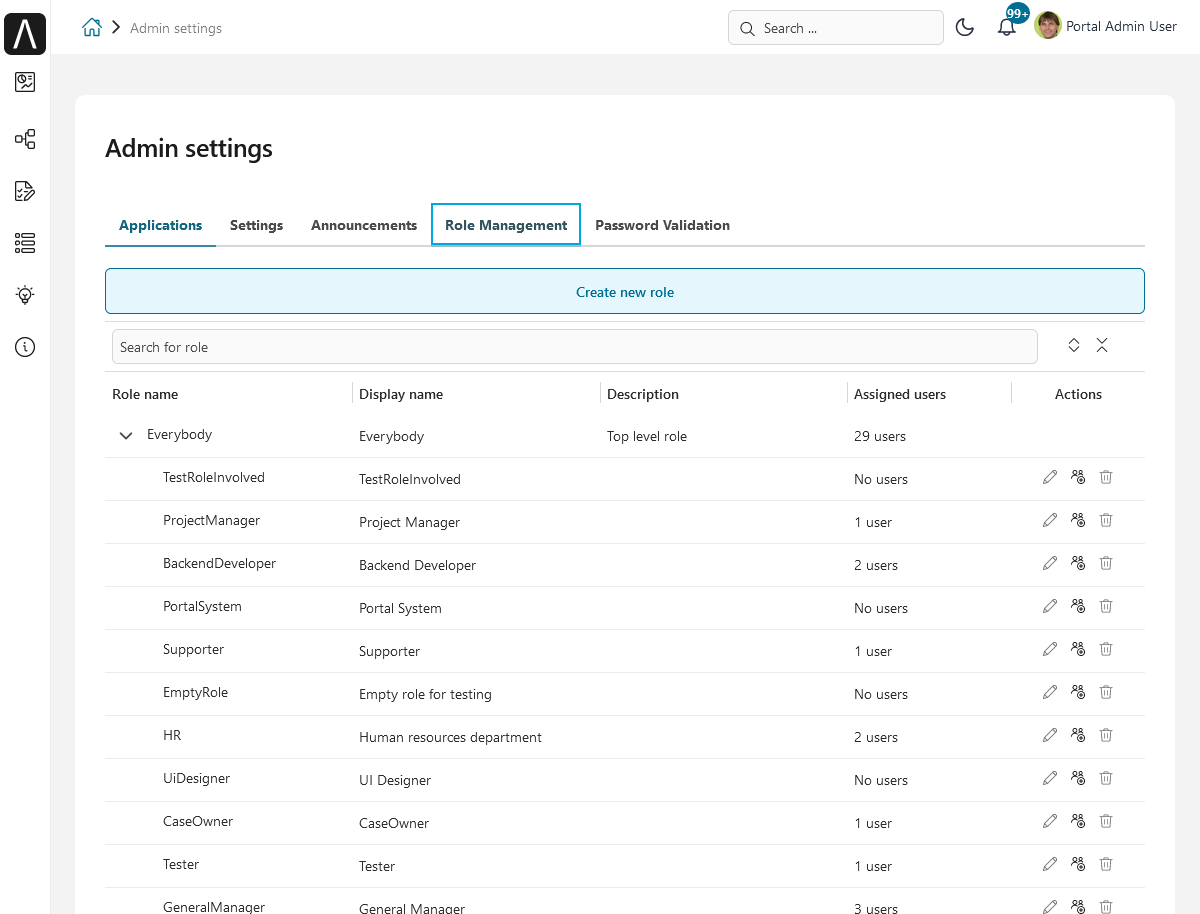The height and width of the screenshot is (914, 1200).
Task: Delete the Supporter role
Action: point(1106,649)
